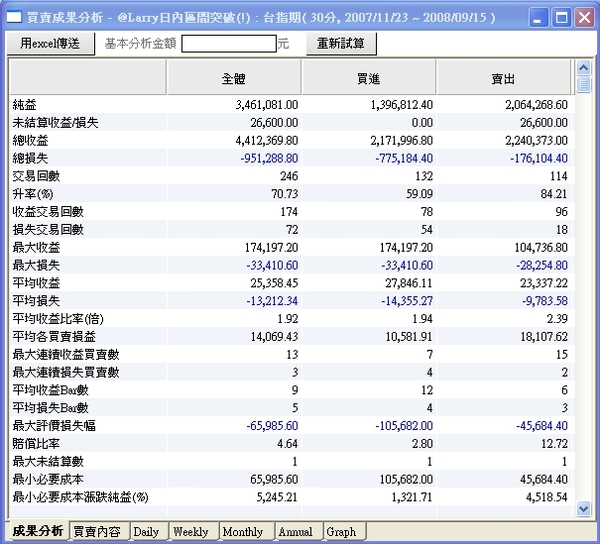Click the scroll down arrow
Image resolution: width=600 pixels, height=544 pixels.
[x=584, y=508]
